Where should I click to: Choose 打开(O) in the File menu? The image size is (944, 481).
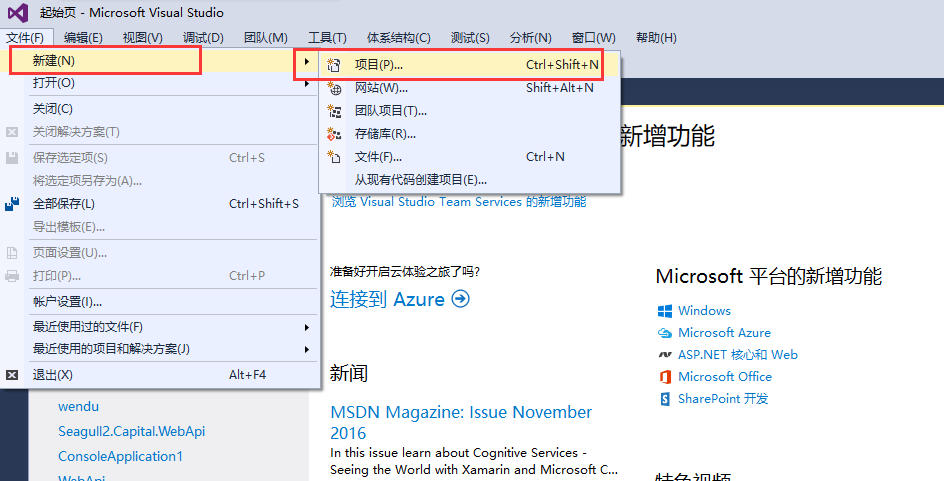click(x=160, y=83)
